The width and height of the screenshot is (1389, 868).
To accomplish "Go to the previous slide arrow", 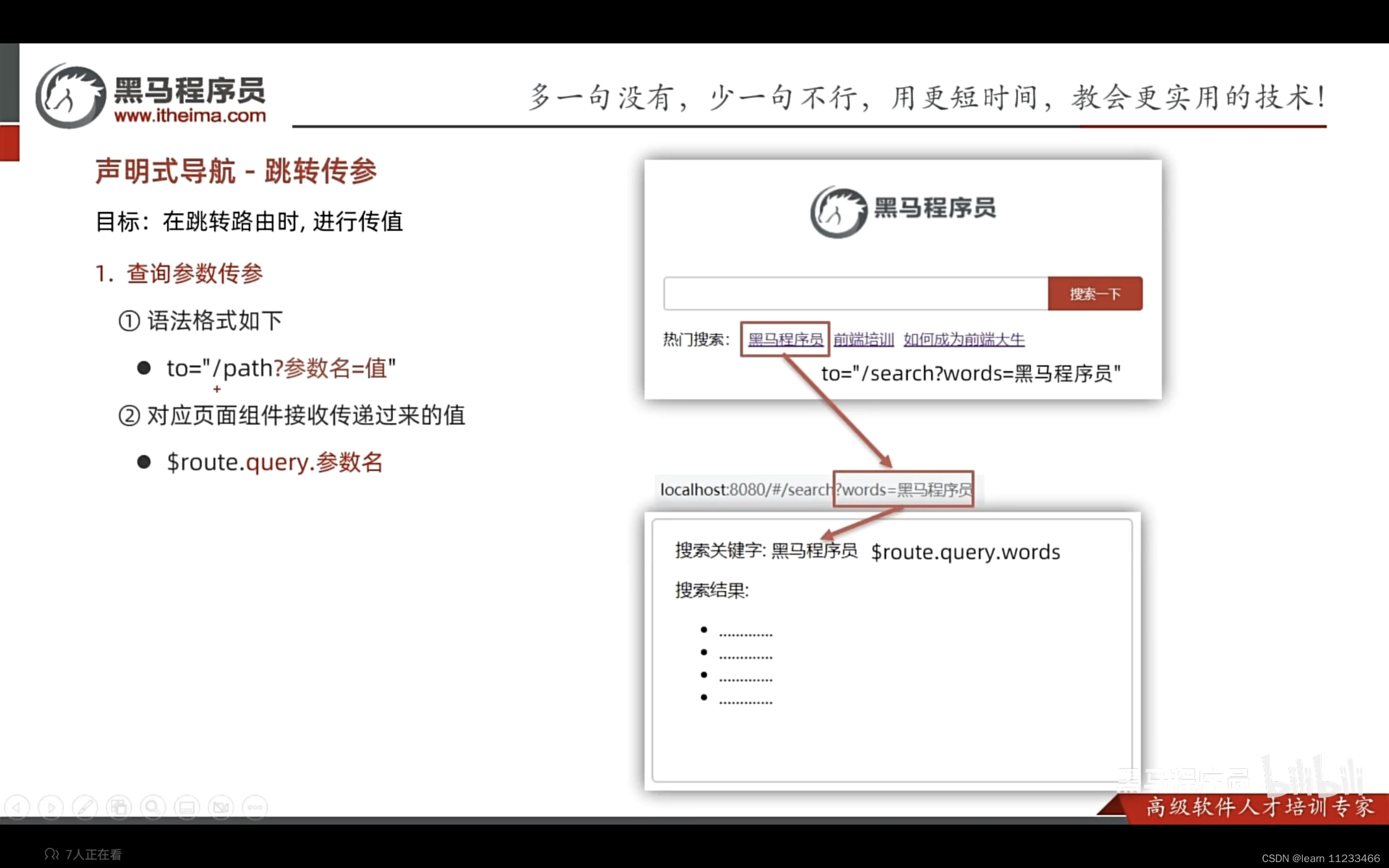I will click(17, 807).
